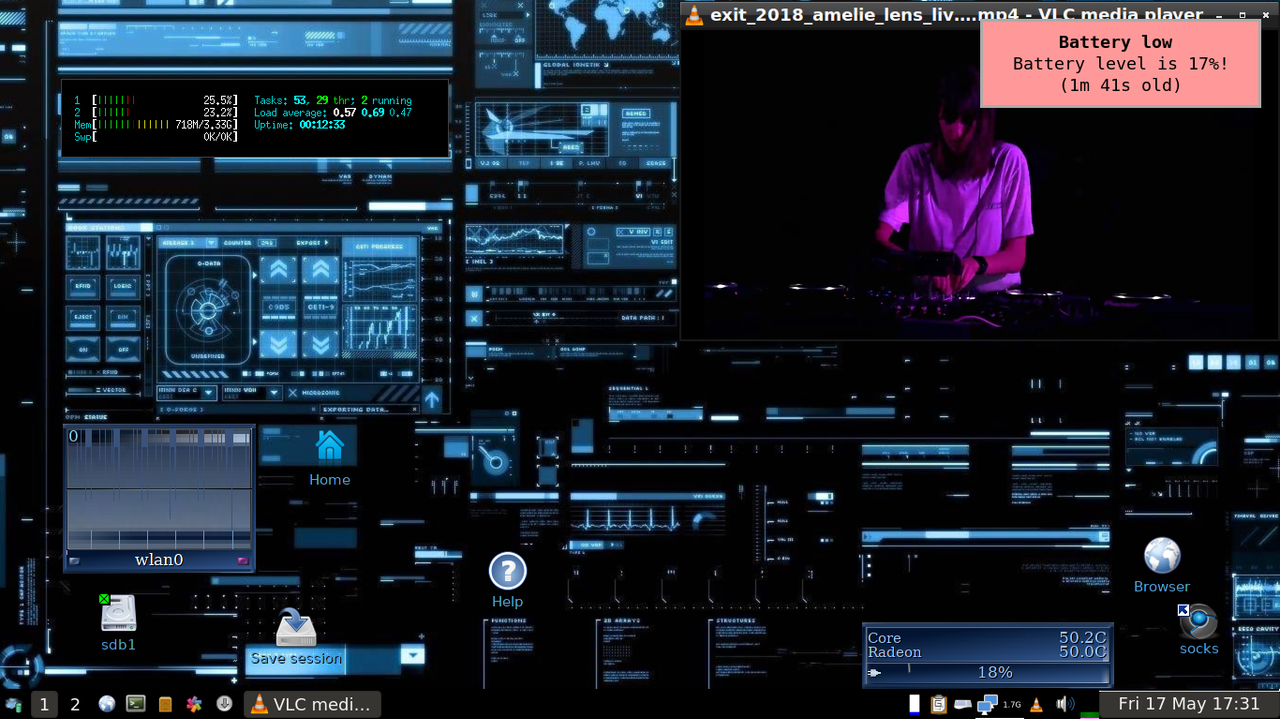Click the battery plug icon beside 18%
The width and height of the screenshot is (1280, 719).
point(875,673)
